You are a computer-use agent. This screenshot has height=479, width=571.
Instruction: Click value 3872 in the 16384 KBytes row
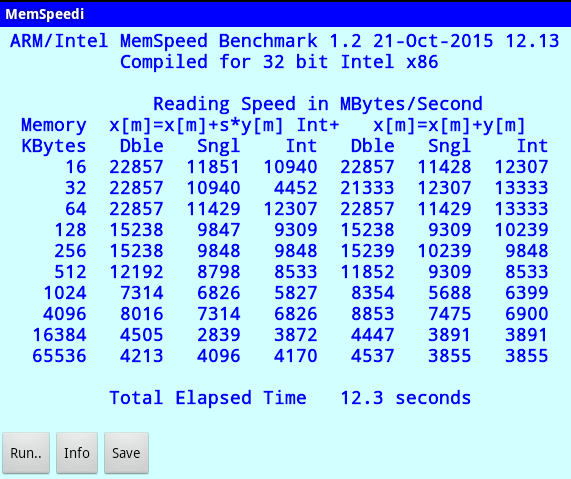(x=295, y=335)
